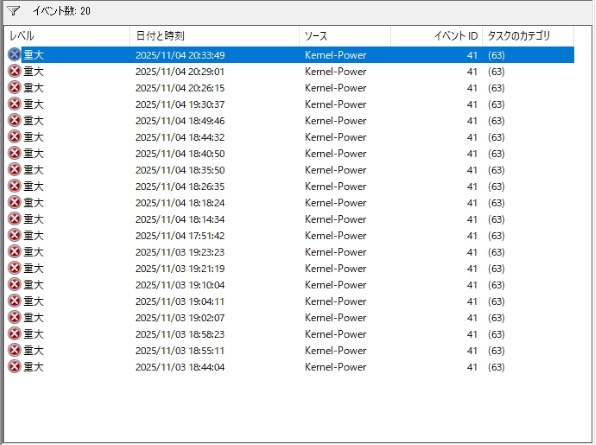Select the event dated 2025/11/03 19:02:07
This screenshot has height=445, width=596.
coord(290,318)
